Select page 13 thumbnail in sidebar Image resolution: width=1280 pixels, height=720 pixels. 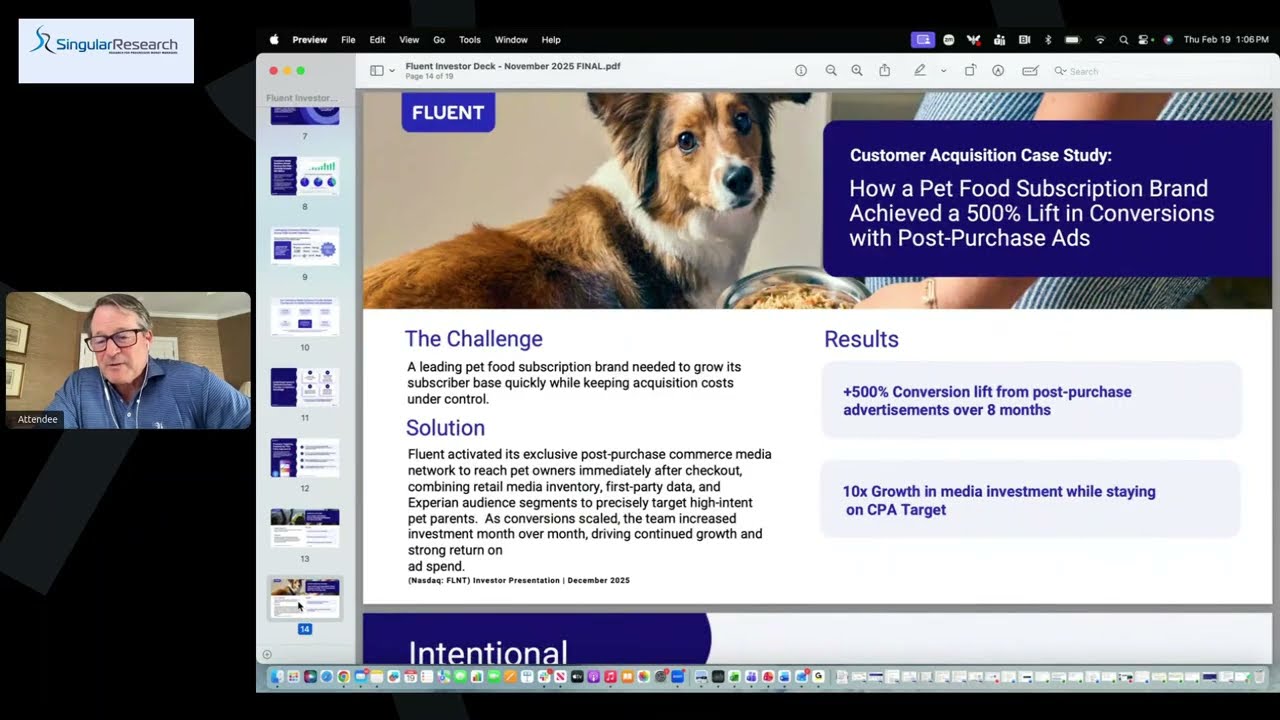(x=305, y=528)
